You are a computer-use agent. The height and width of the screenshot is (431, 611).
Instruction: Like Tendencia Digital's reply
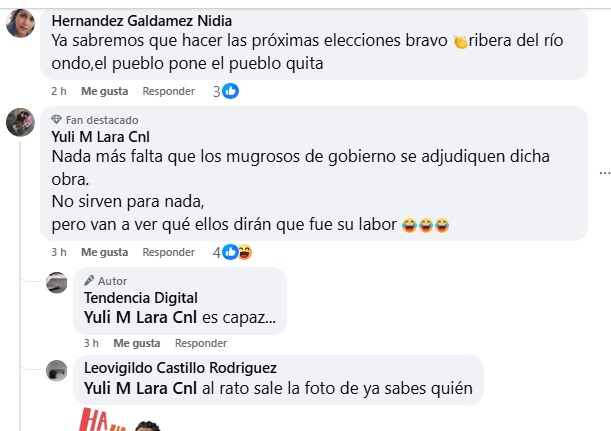coord(137,343)
